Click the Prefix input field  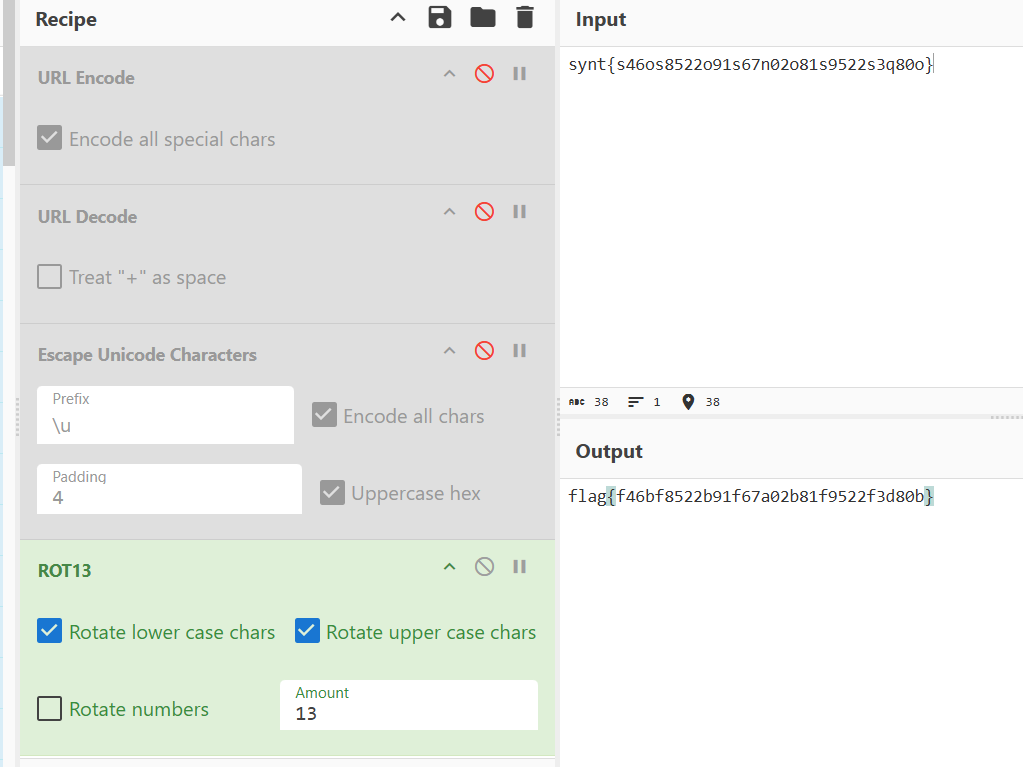(165, 424)
